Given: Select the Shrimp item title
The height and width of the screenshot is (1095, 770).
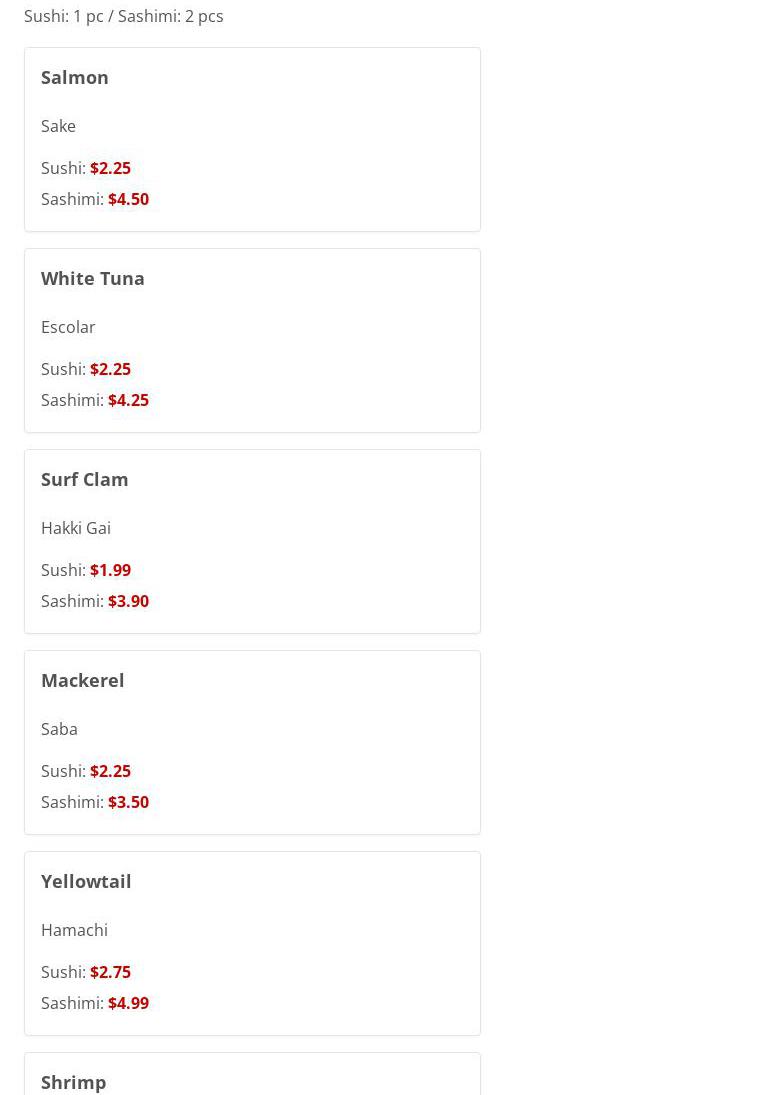Looking at the screenshot, I should click(x=74, y=1082).
